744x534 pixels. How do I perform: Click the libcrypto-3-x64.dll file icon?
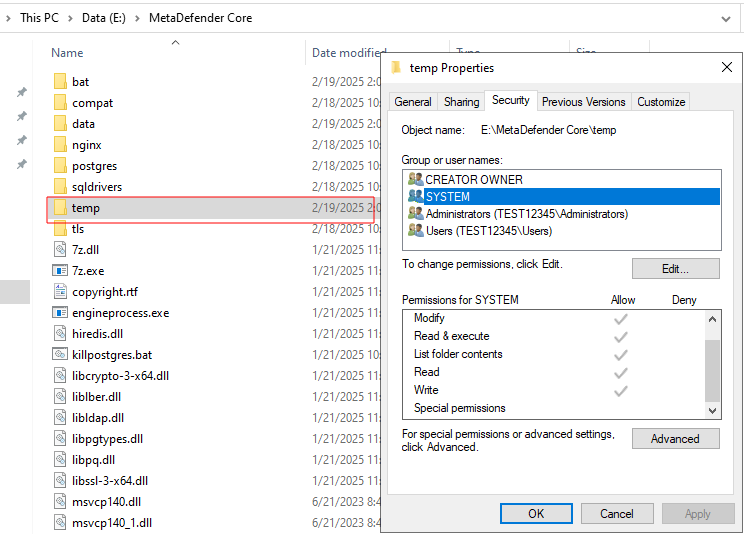(60, 375)
